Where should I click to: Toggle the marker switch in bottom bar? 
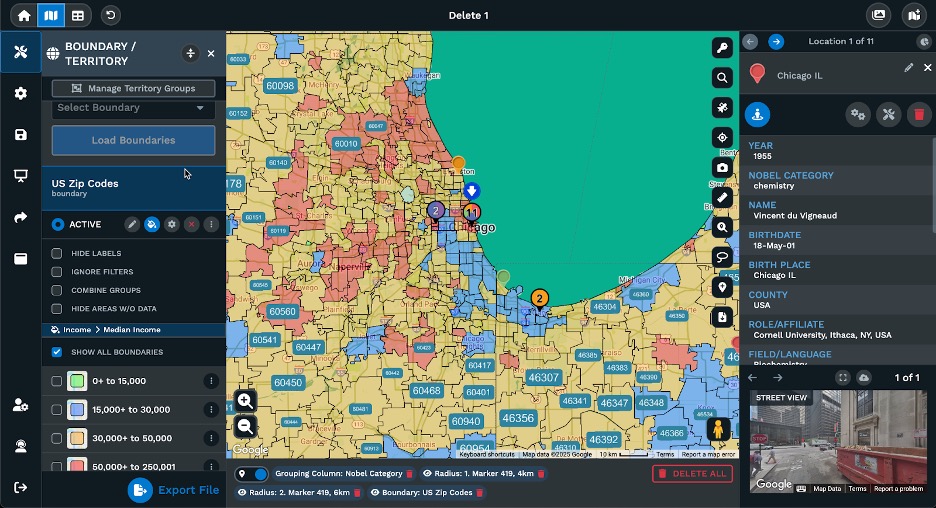[252, 474]
